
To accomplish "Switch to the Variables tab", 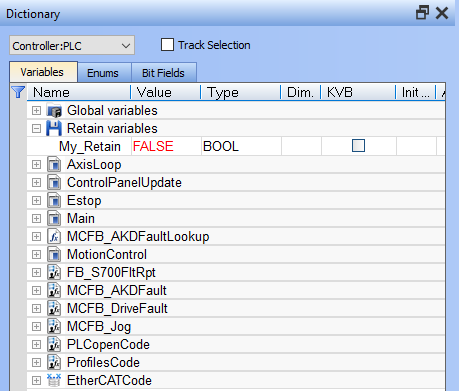I will point(43,72).
